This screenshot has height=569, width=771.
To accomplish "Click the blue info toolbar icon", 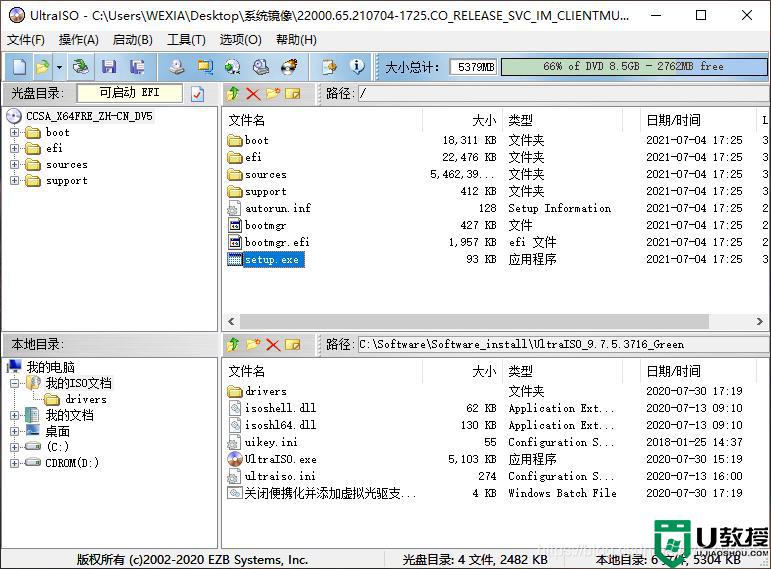I will [x=357, y=66].
